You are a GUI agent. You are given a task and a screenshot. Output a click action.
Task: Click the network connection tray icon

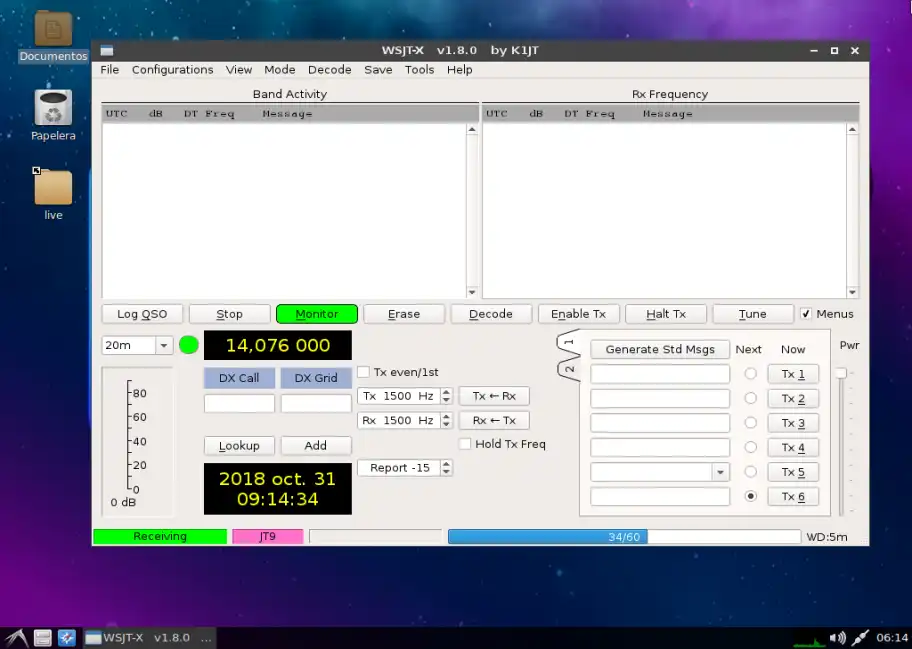click(x=860, y=638)
